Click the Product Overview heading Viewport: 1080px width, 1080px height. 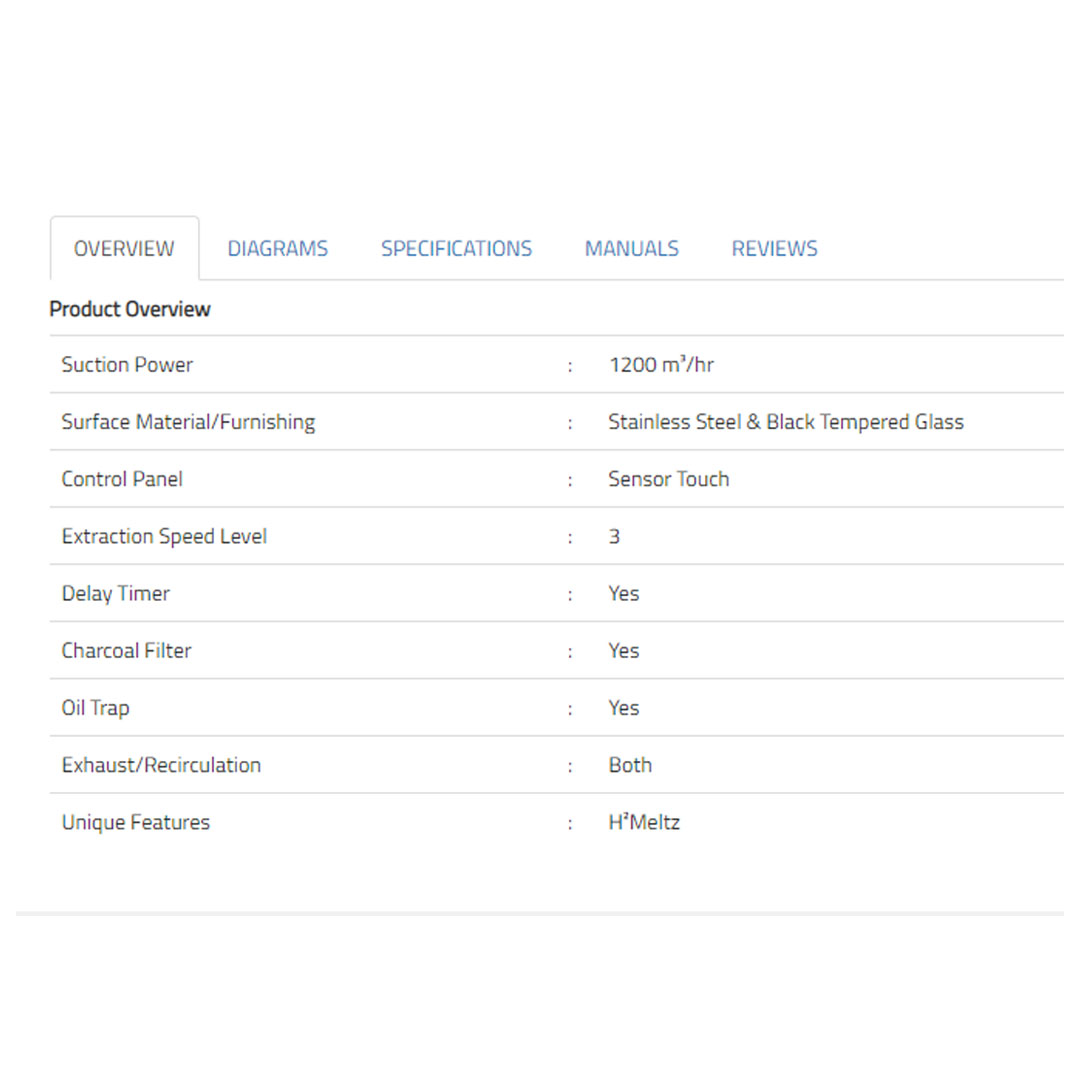coord(130,309)
